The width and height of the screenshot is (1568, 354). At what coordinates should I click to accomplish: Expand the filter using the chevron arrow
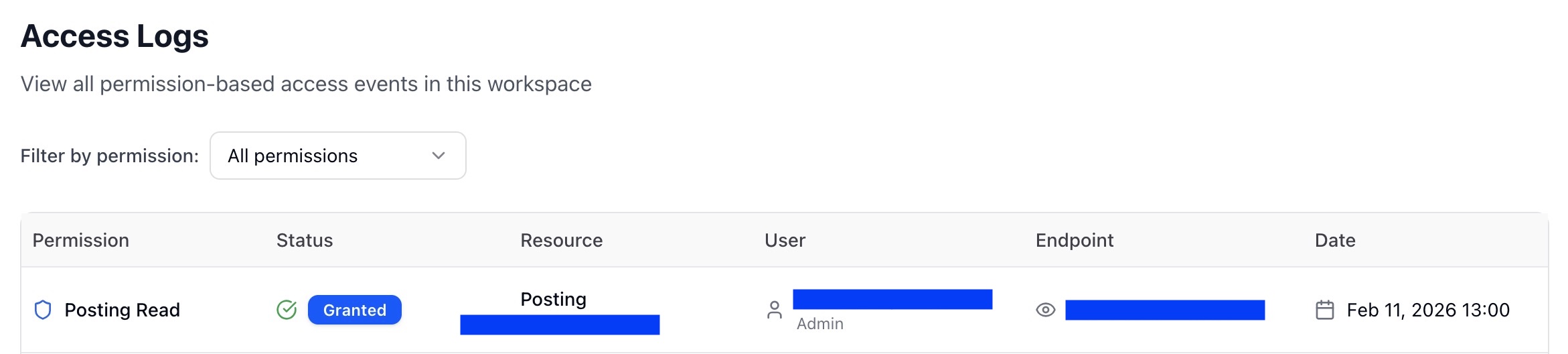click(x=439, y=156)
